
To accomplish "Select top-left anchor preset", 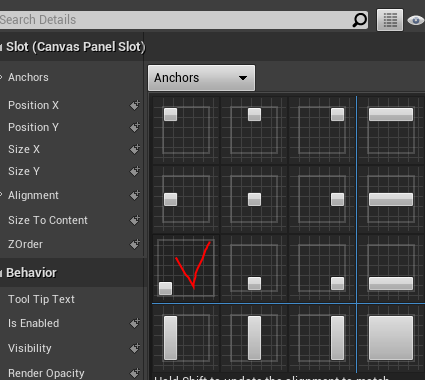I will [x=186, y=130].
